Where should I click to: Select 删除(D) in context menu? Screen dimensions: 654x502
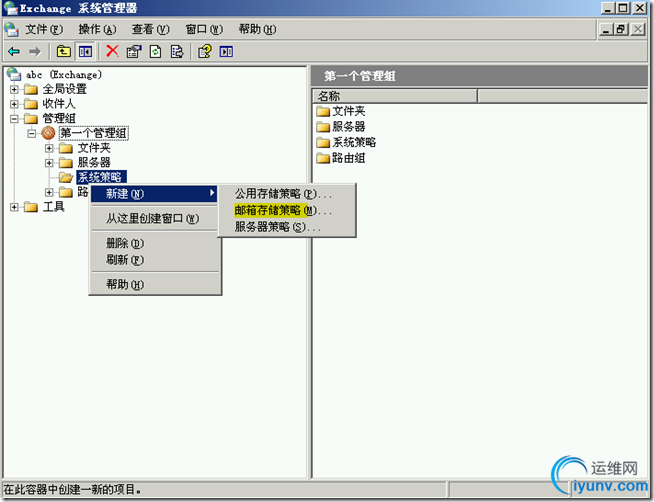pos(154,243)
